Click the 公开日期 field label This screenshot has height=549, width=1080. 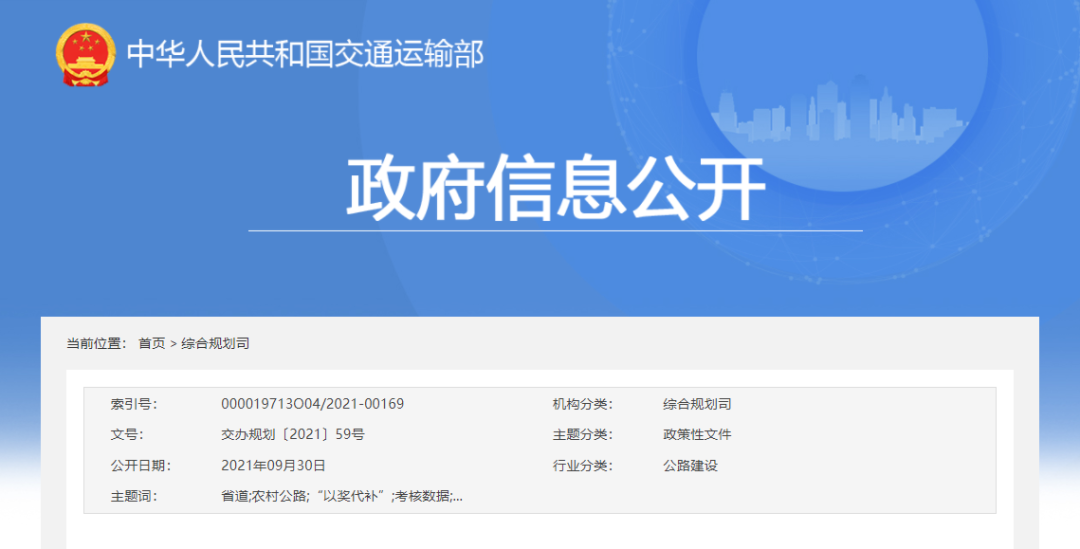(141, 466)
